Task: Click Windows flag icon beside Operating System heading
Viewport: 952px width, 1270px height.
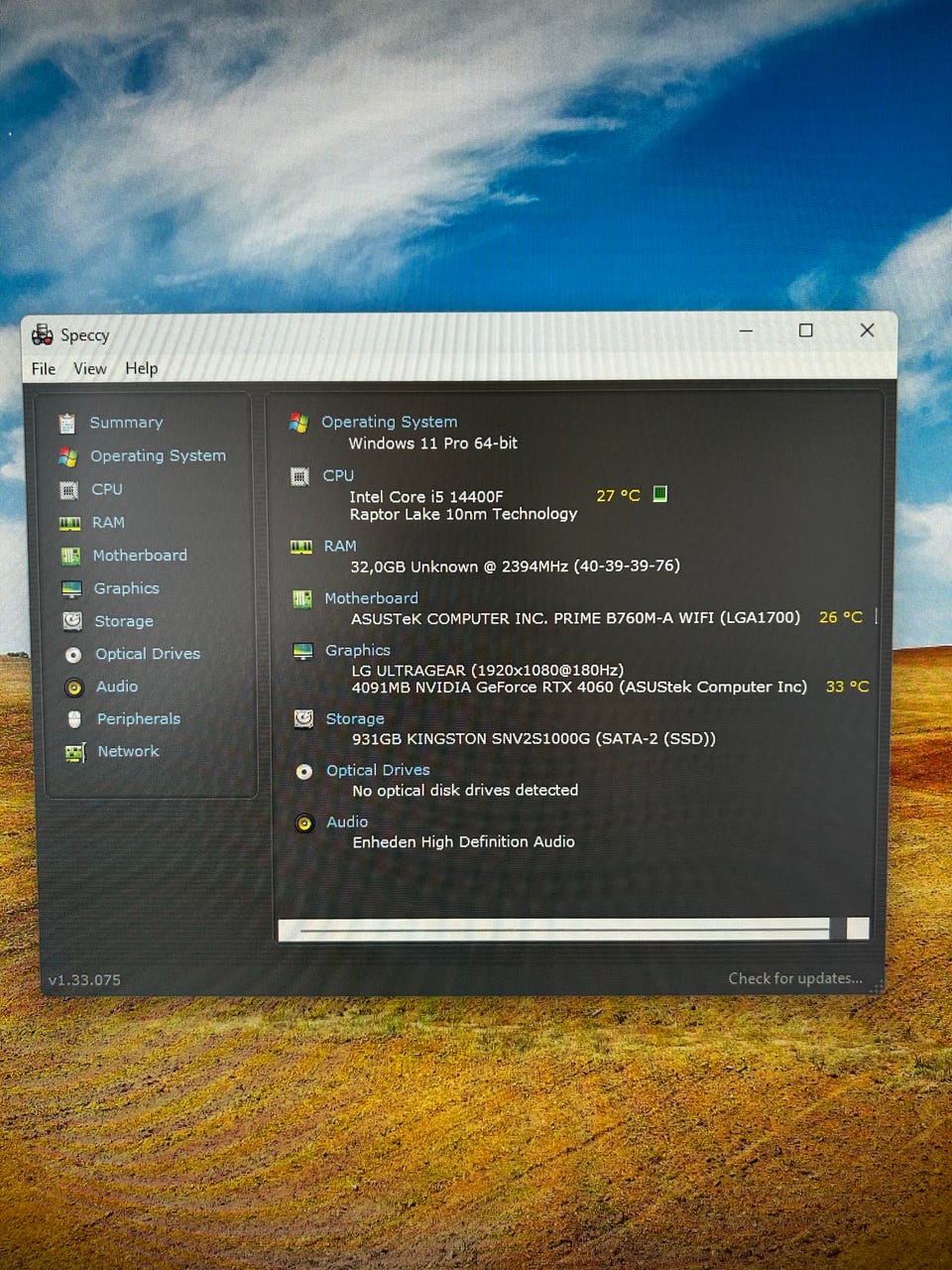Action: point(298,423)
